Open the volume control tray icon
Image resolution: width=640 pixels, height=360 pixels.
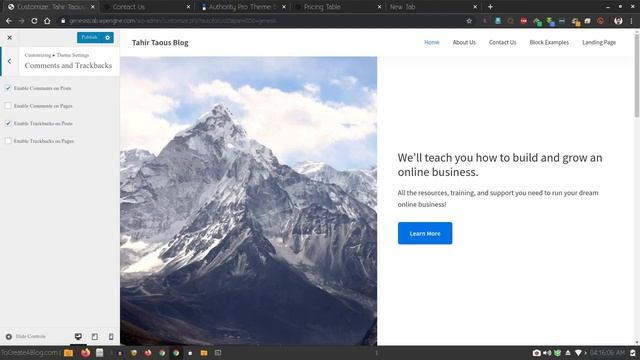pyautogui.click(x=547, y=353)
